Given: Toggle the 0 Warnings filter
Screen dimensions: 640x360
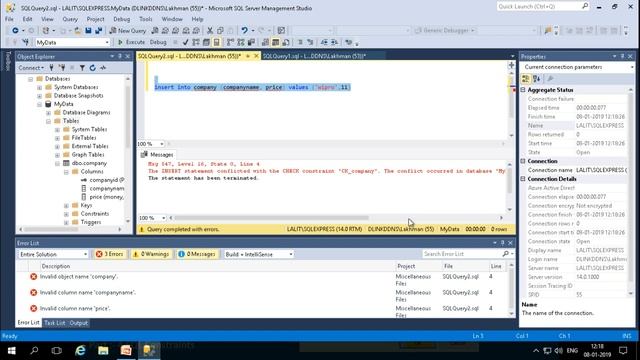Looking at the screenshot, I should tap(151, 254).
